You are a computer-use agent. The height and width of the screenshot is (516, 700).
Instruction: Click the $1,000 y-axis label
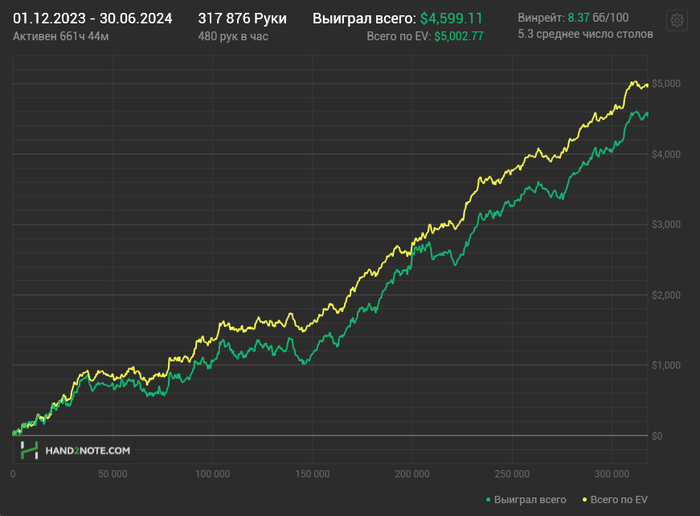pyautogui.click(x=666, y=365)
